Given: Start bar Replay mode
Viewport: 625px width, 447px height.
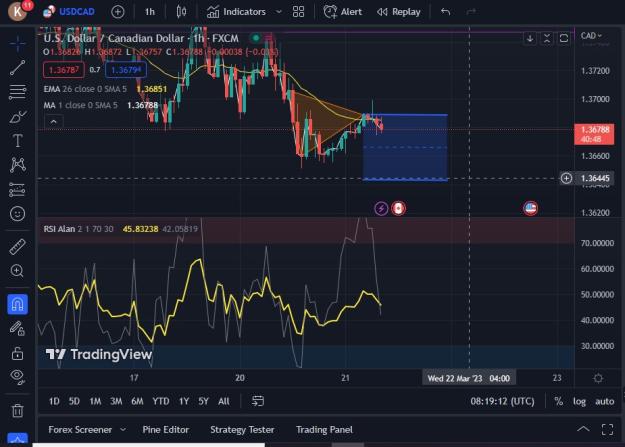Looking at the screenshot, I should pos(399,12).
